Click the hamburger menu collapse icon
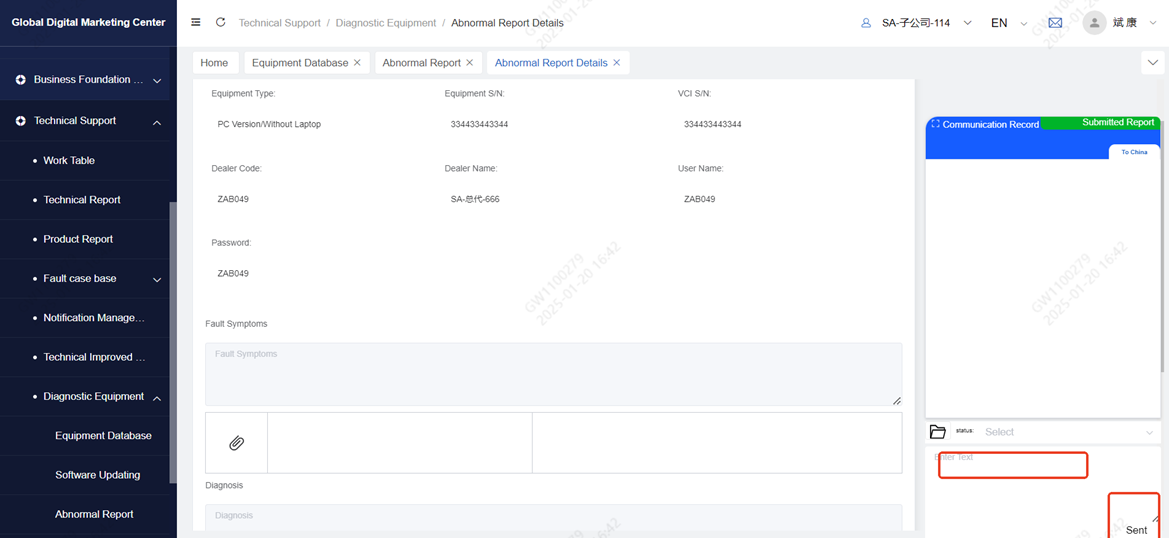 (x=196, y=22)
